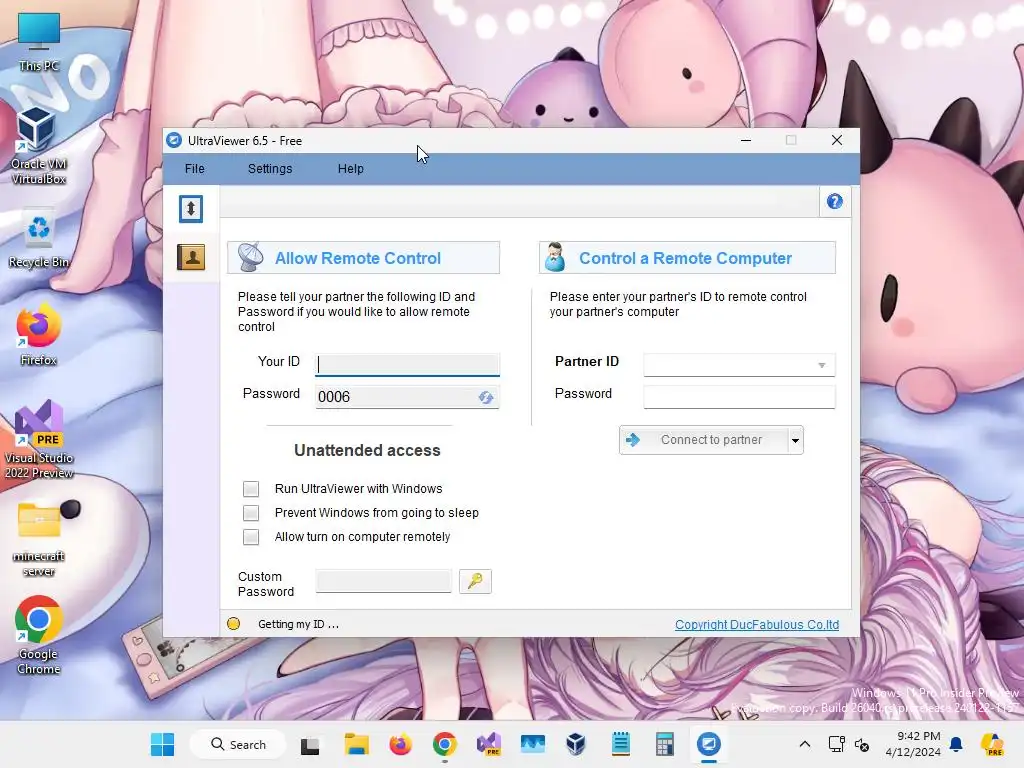The width and height of the screenshot is (1024, 768).
Task: Select the Google Chrome desktop shortcut
Action: [x=39, y=635]
